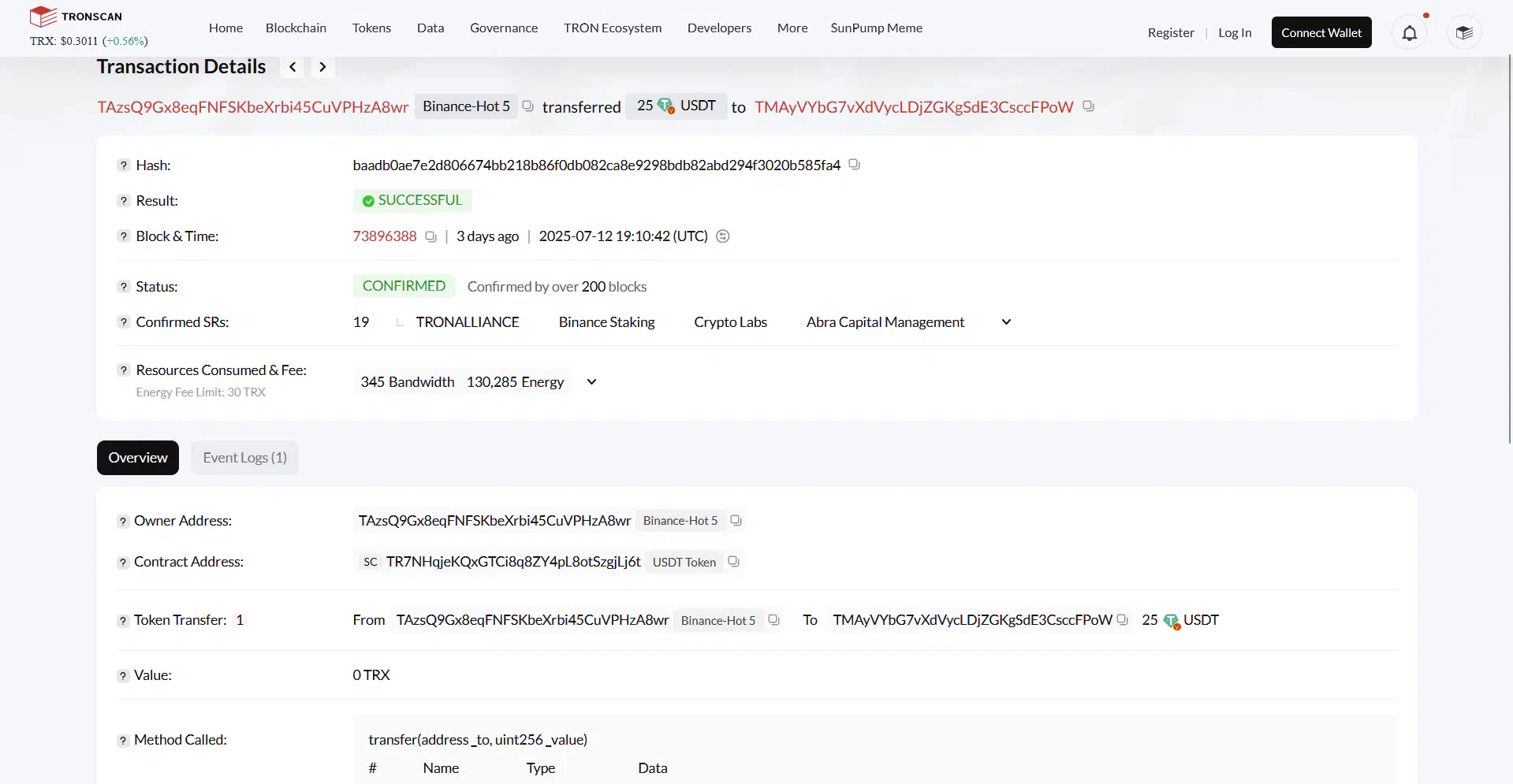This screenshot has width=1513, height=784.
Task: Click USDT in Token Transfer row
Action: coord(1201,620)
